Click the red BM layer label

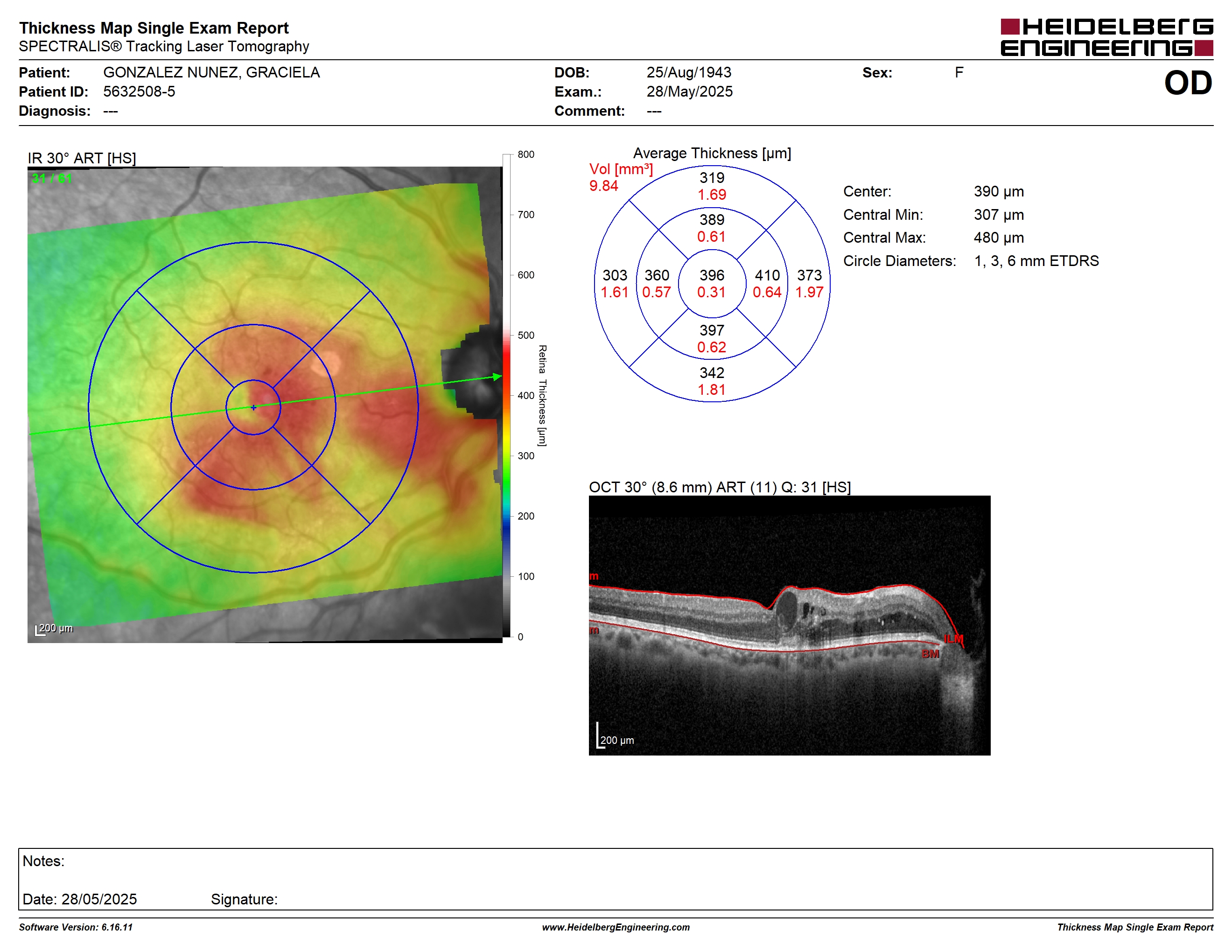click(930, 654)
